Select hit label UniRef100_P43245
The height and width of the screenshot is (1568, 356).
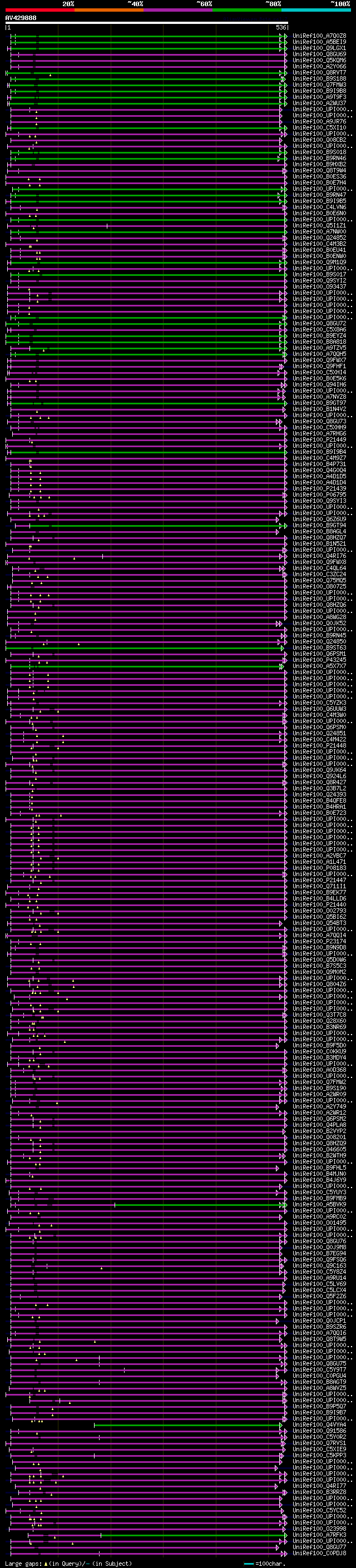(x=319, y=660)
